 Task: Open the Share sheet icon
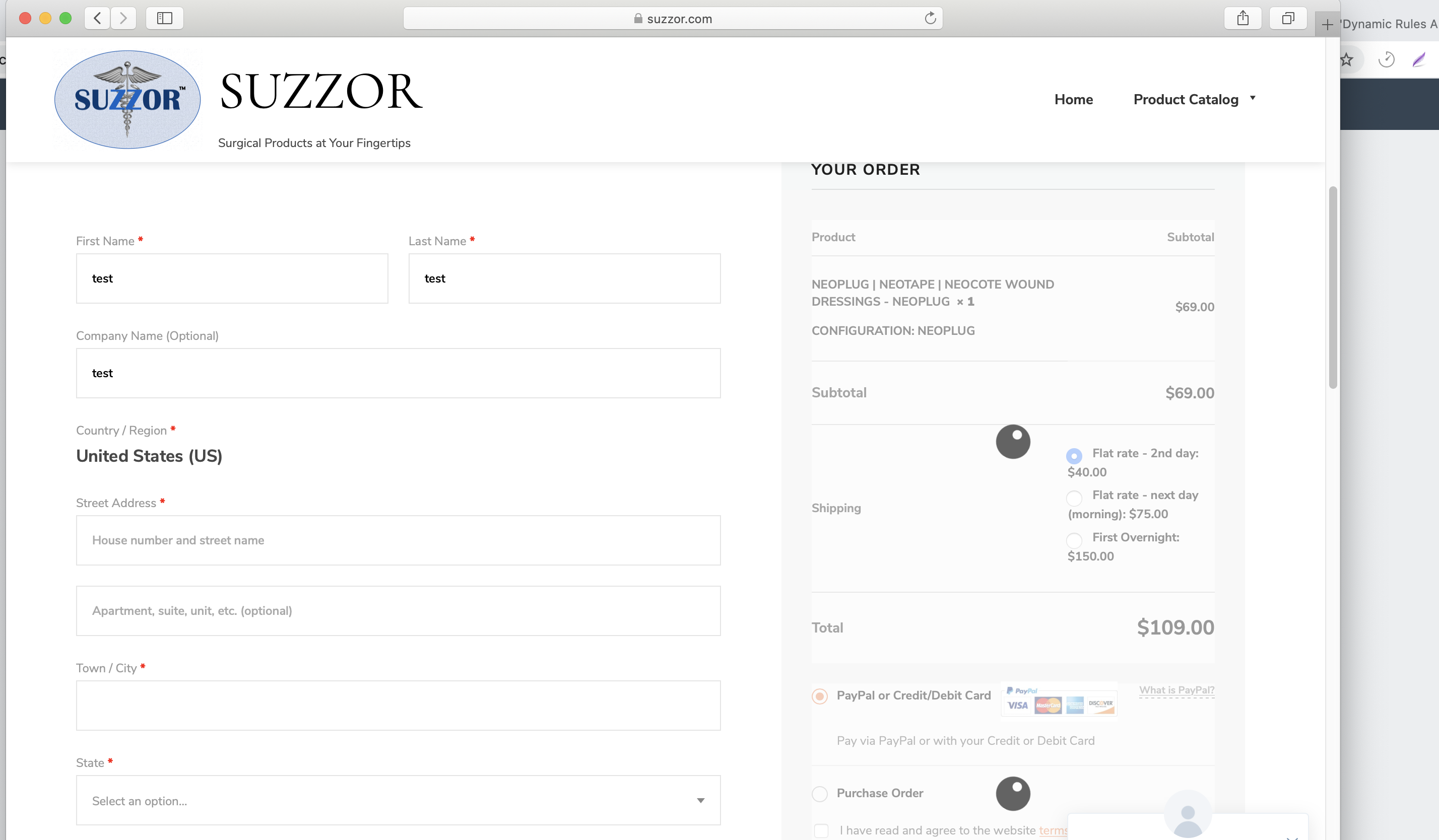(x=1242, y=18)
